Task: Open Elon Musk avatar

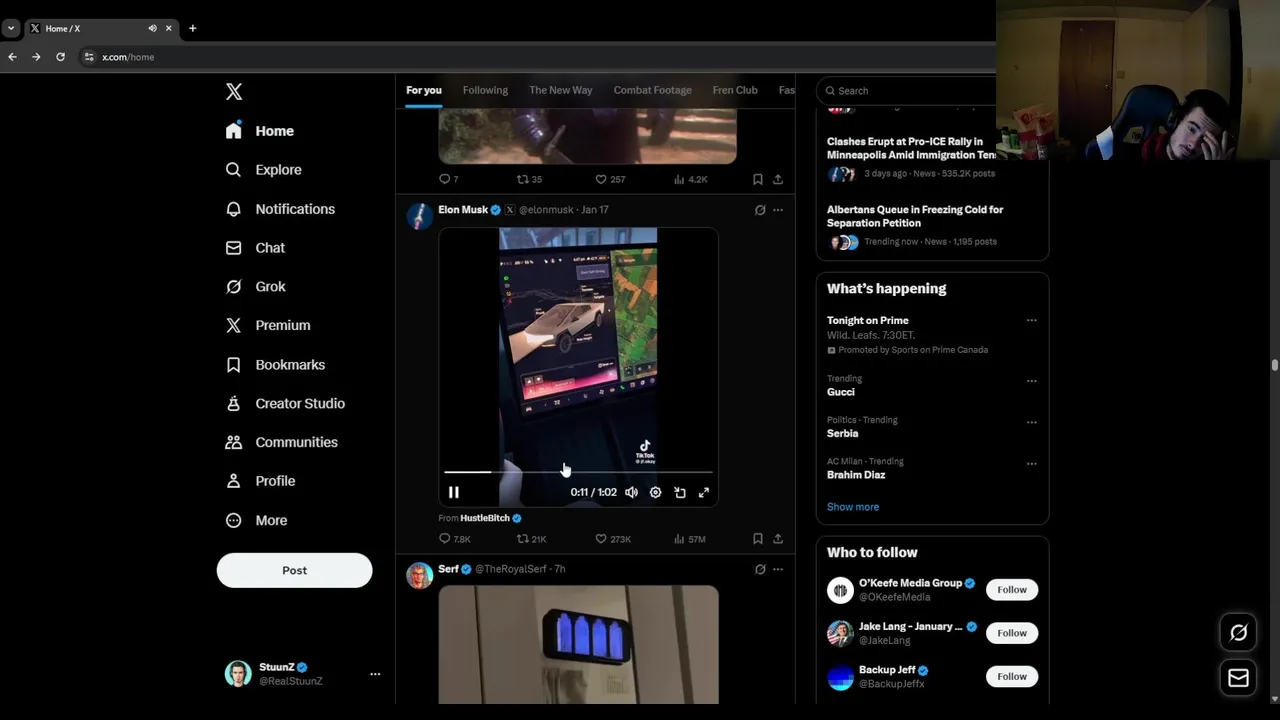Action: pos(420,216)
